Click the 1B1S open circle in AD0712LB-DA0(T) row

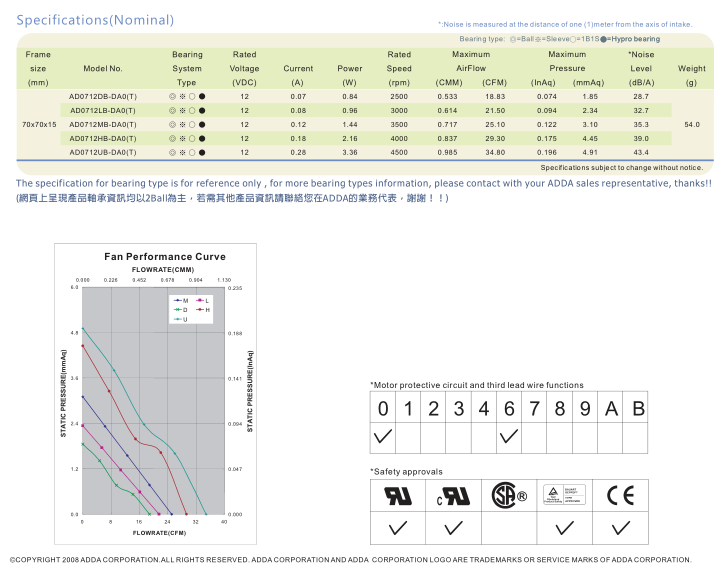click(x=192, y=111)
